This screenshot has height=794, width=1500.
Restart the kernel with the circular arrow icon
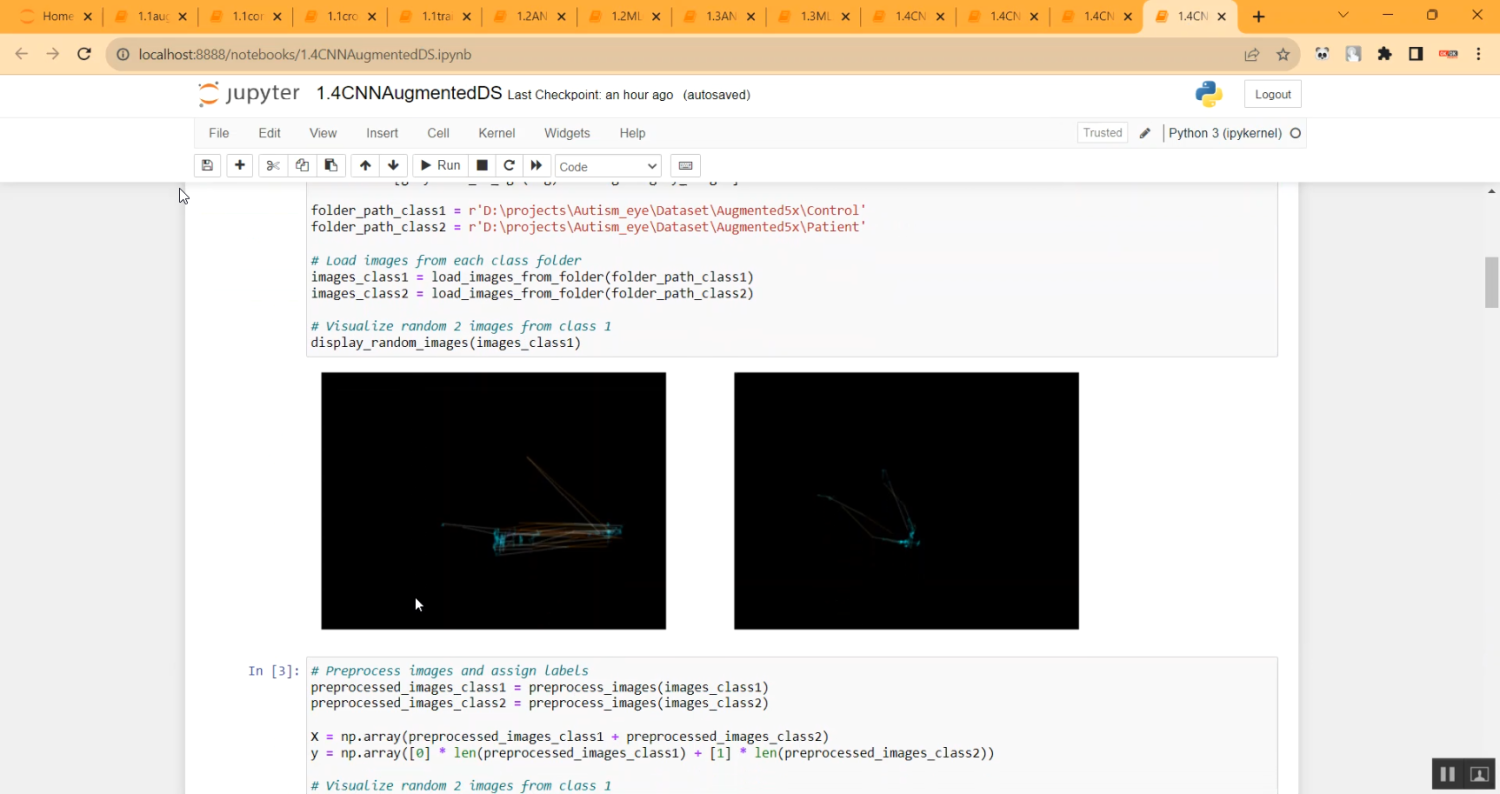(x=509, y=166)
